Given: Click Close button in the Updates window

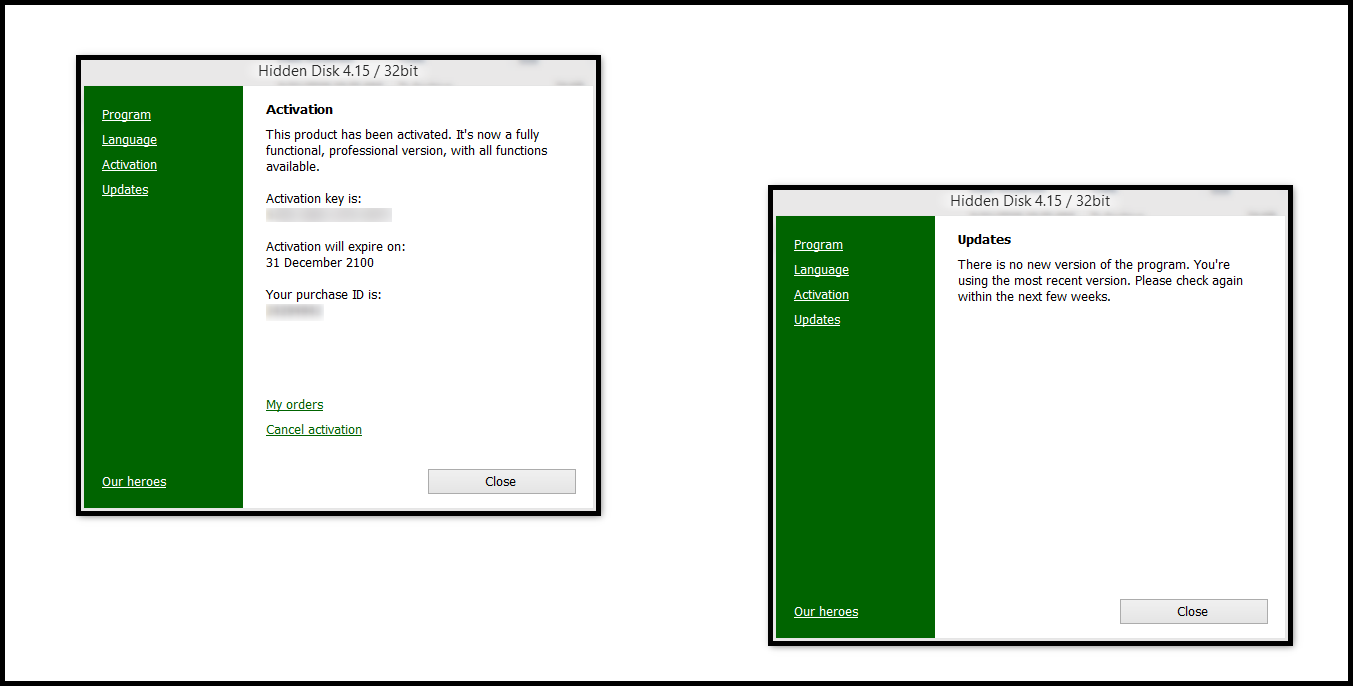Looking at the screenshot, I should tap(1194, 611).
